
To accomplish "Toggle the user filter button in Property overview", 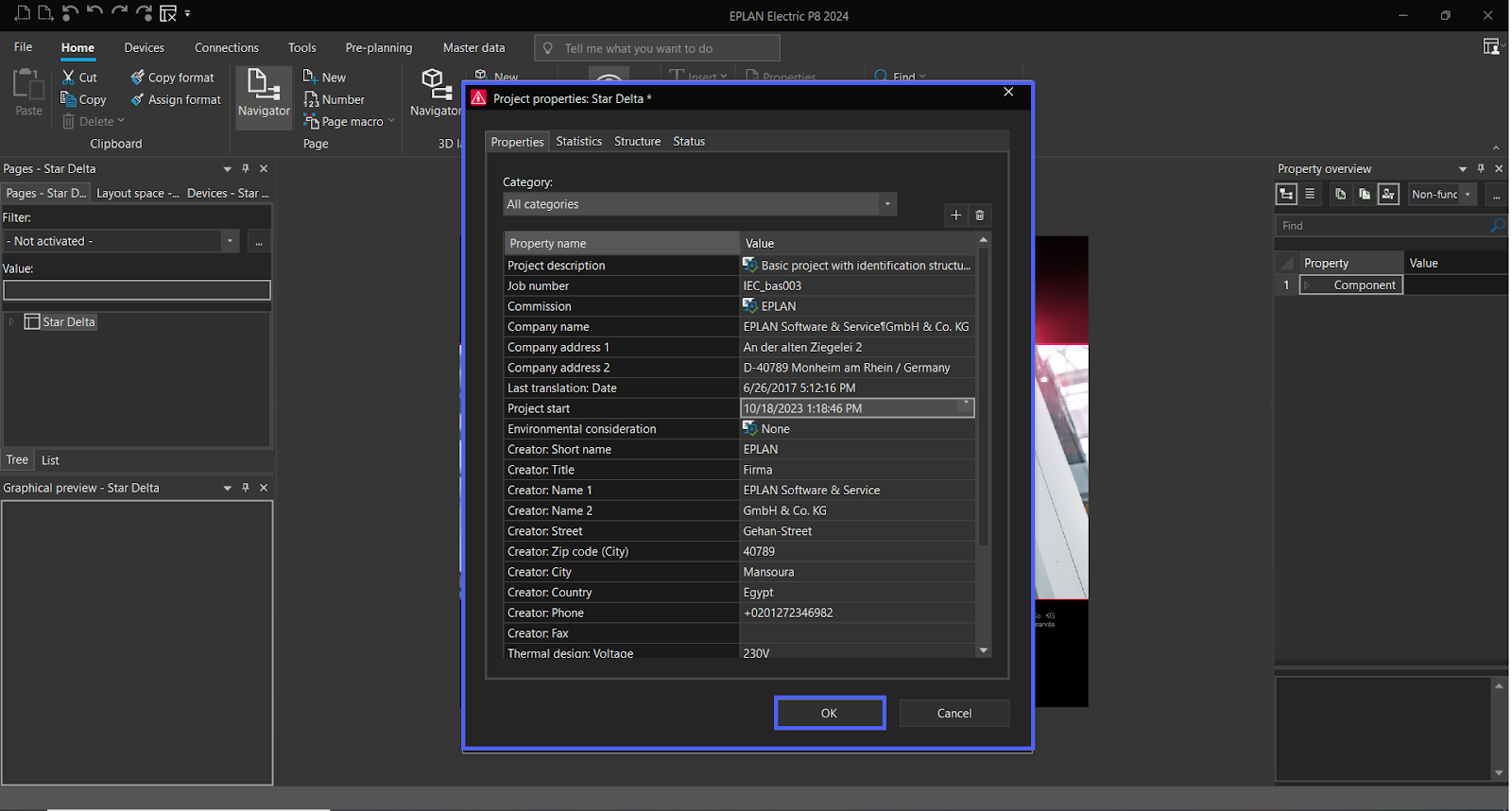I will point(1388,194).
